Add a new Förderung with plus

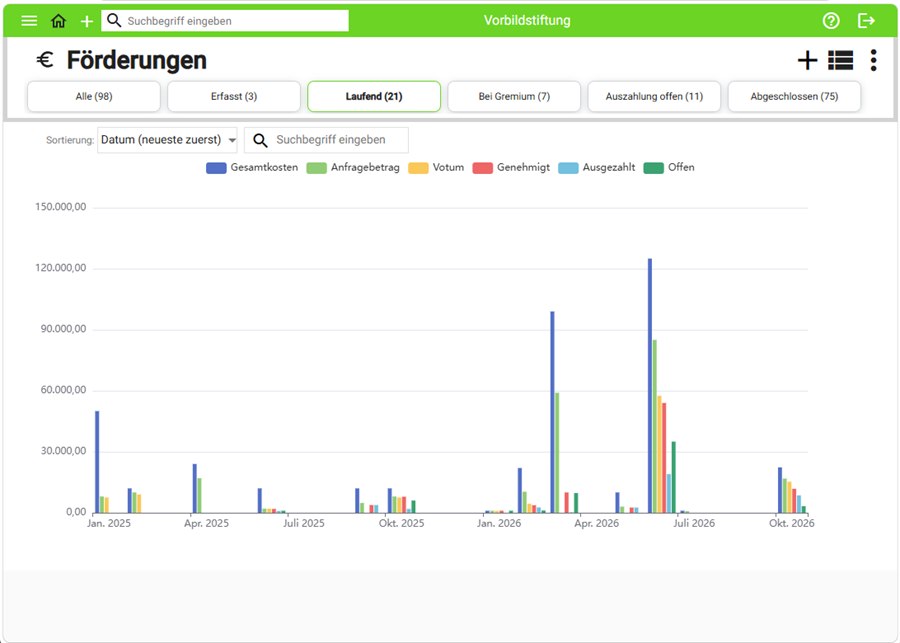point(808,60)
